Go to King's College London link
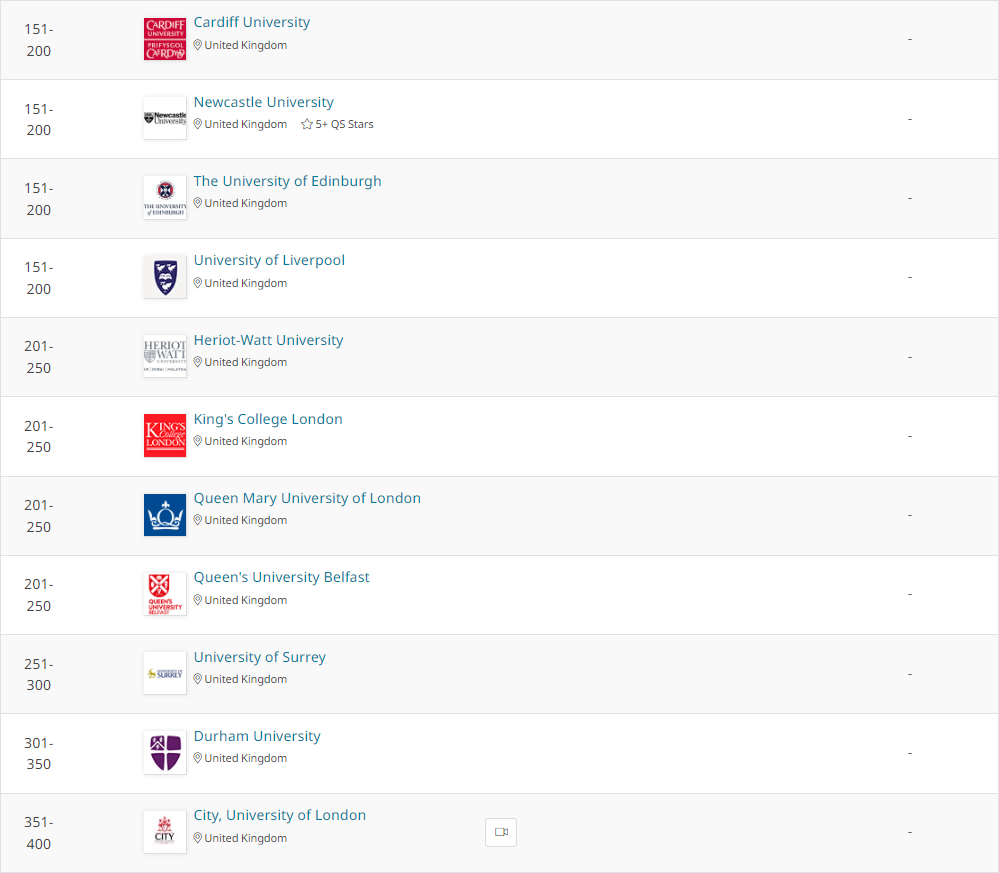This screenshot has width=999, height=873. (x=268, y=419)
